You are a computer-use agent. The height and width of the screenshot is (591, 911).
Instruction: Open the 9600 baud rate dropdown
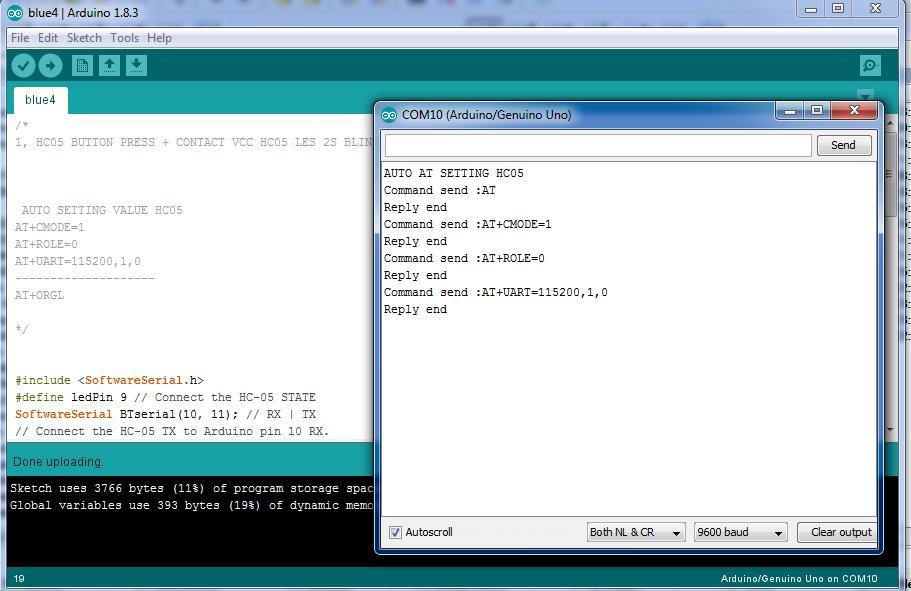pyautogui.click(x=740, y=532)
